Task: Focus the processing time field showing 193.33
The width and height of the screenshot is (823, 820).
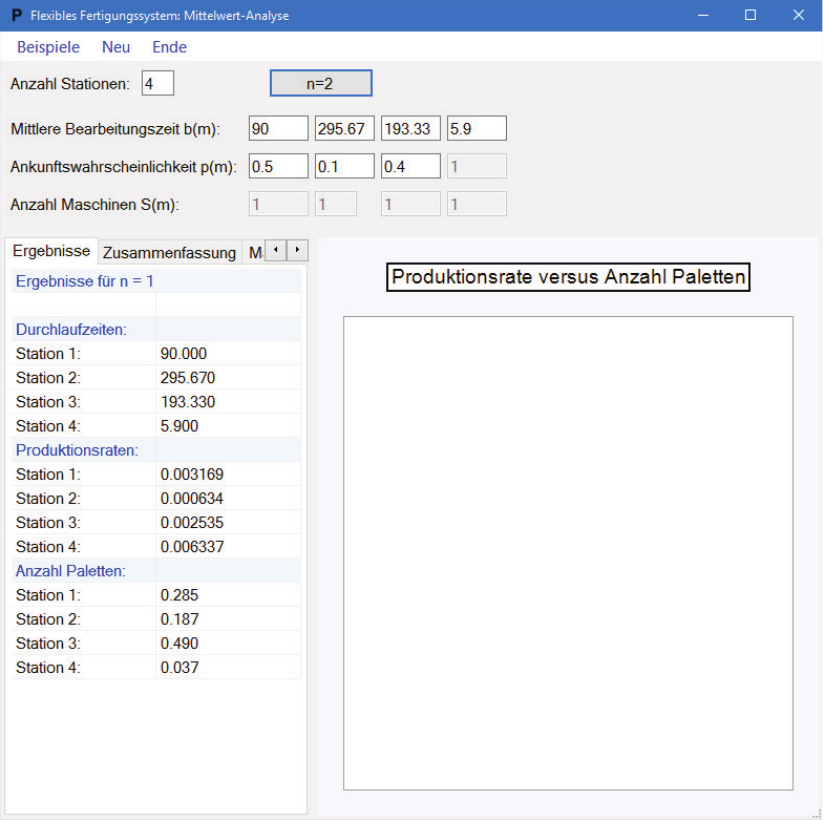Action: coord(410,128)
